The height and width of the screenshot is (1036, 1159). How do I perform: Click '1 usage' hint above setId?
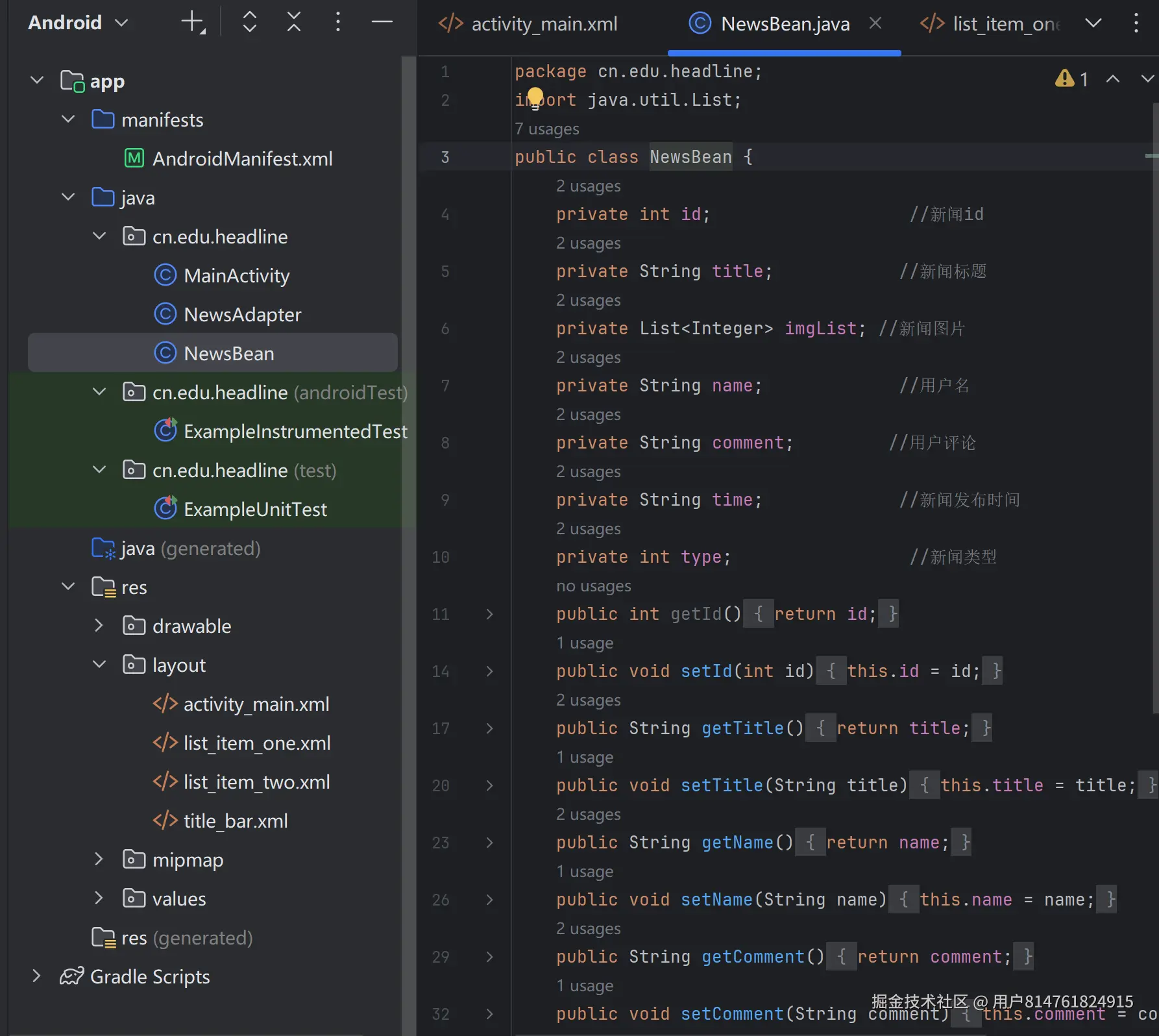pyautogui.click(x=585, y=643)
